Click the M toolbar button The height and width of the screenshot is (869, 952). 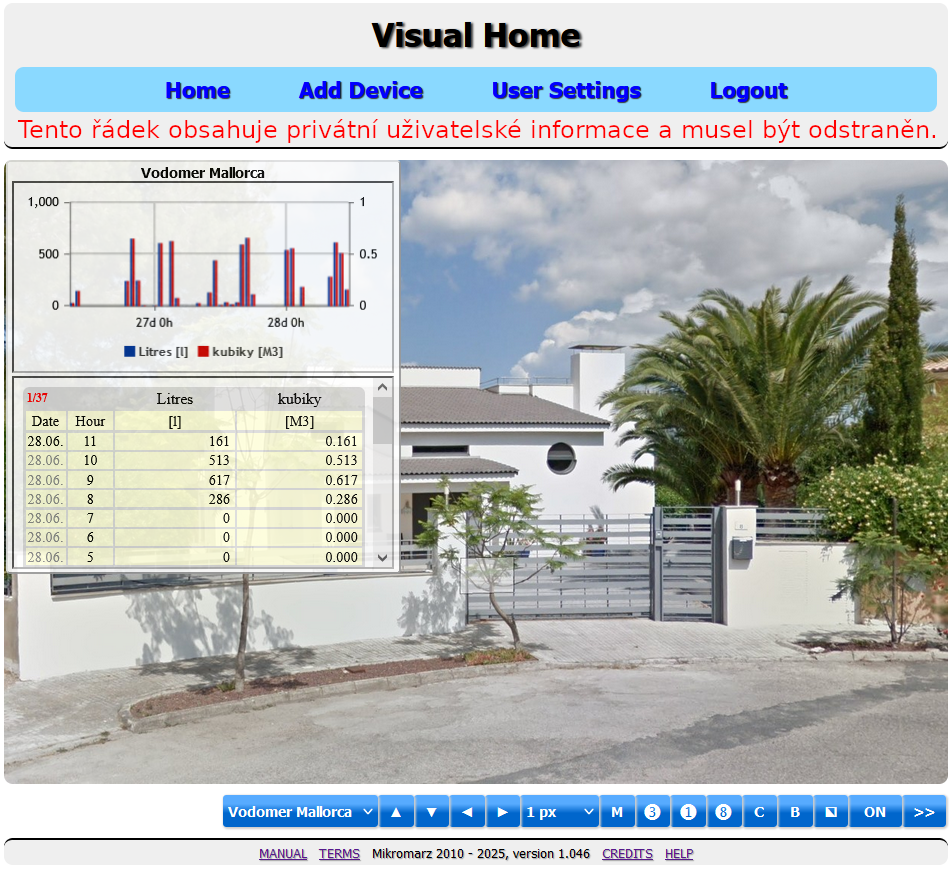(x=617, y=812)
